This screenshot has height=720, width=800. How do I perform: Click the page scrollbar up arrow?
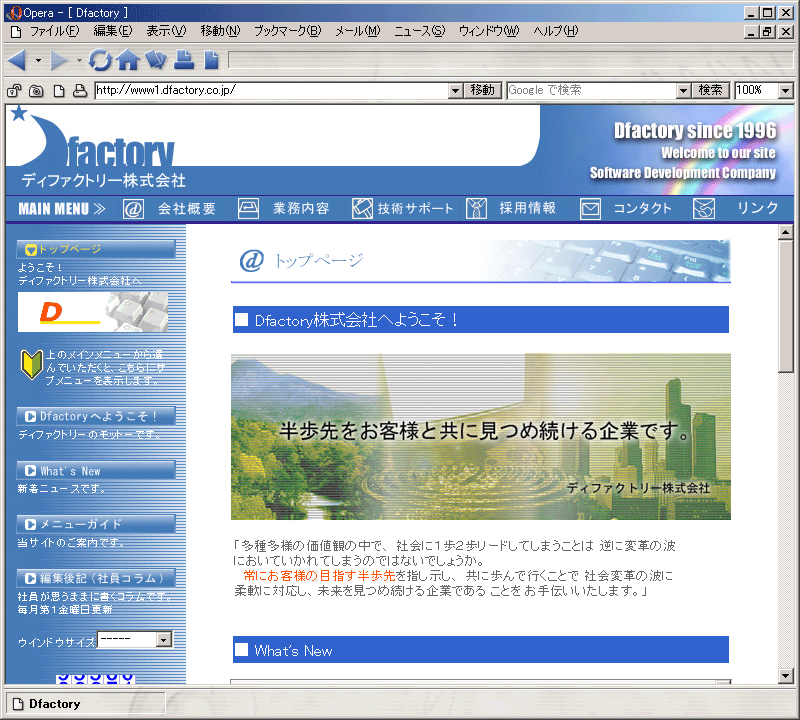point(786,233)
